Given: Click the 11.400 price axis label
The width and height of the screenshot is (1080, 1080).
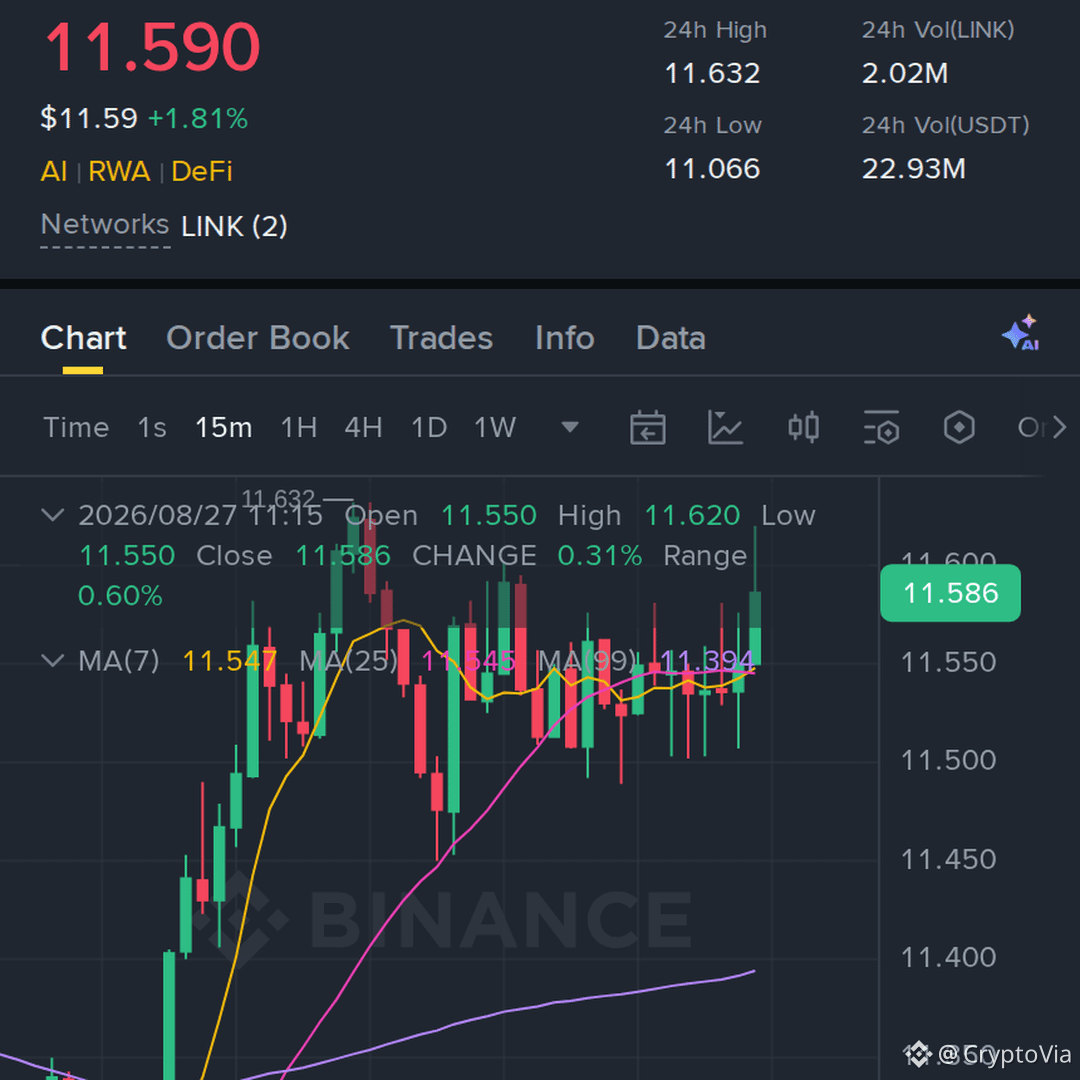Looking at the screenshot, I should 948,957.
